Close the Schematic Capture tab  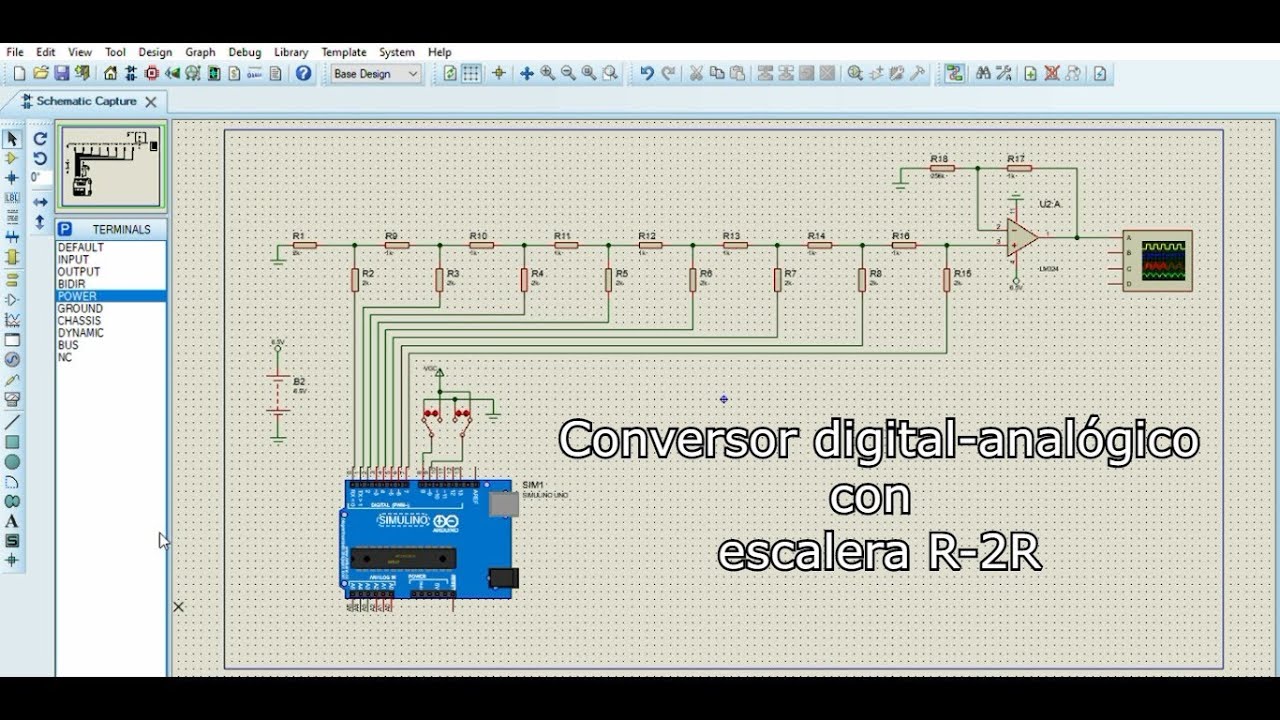click(151, 101)
